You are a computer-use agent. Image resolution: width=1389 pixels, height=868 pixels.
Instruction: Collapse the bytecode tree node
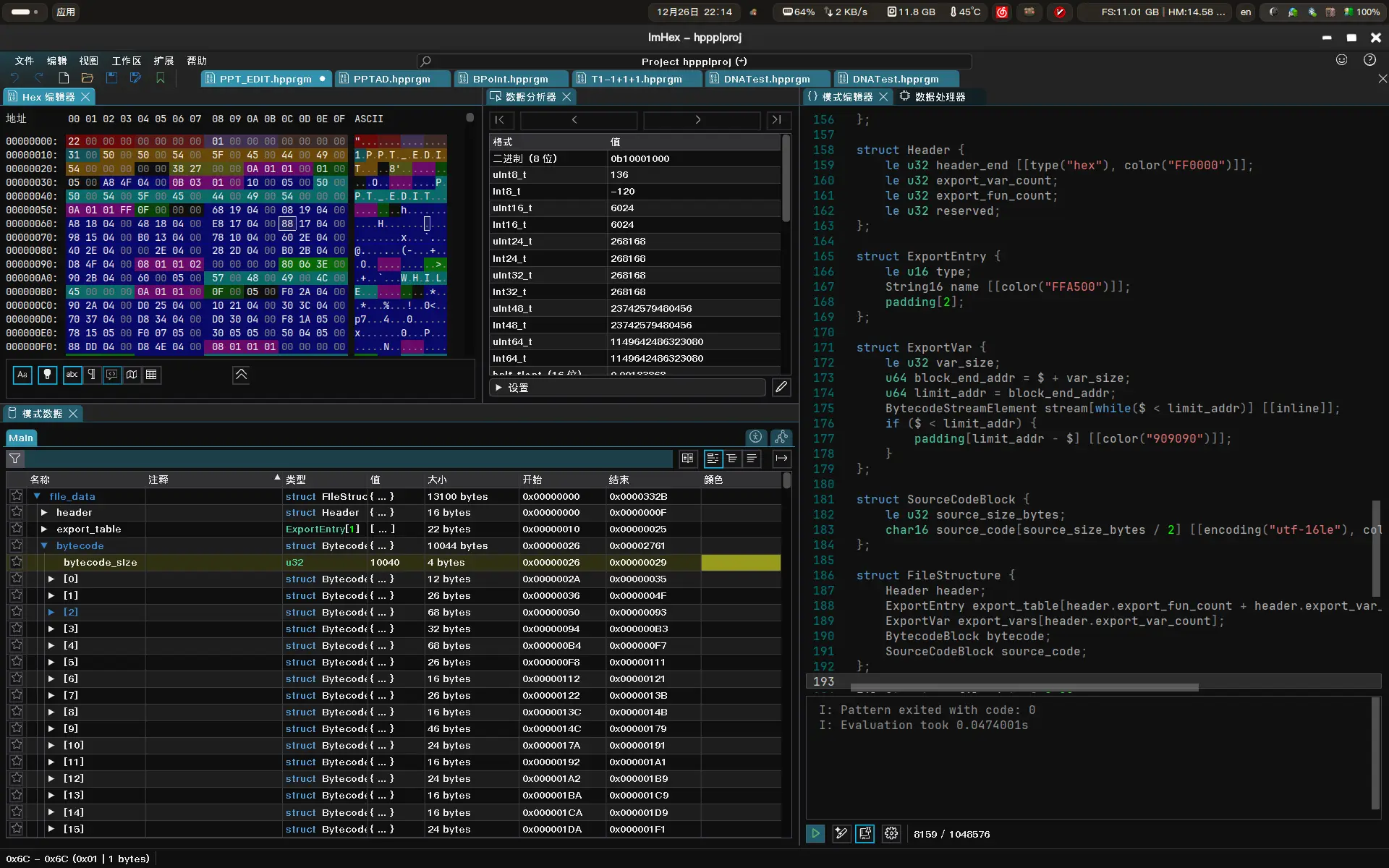(x=44, y=545)
